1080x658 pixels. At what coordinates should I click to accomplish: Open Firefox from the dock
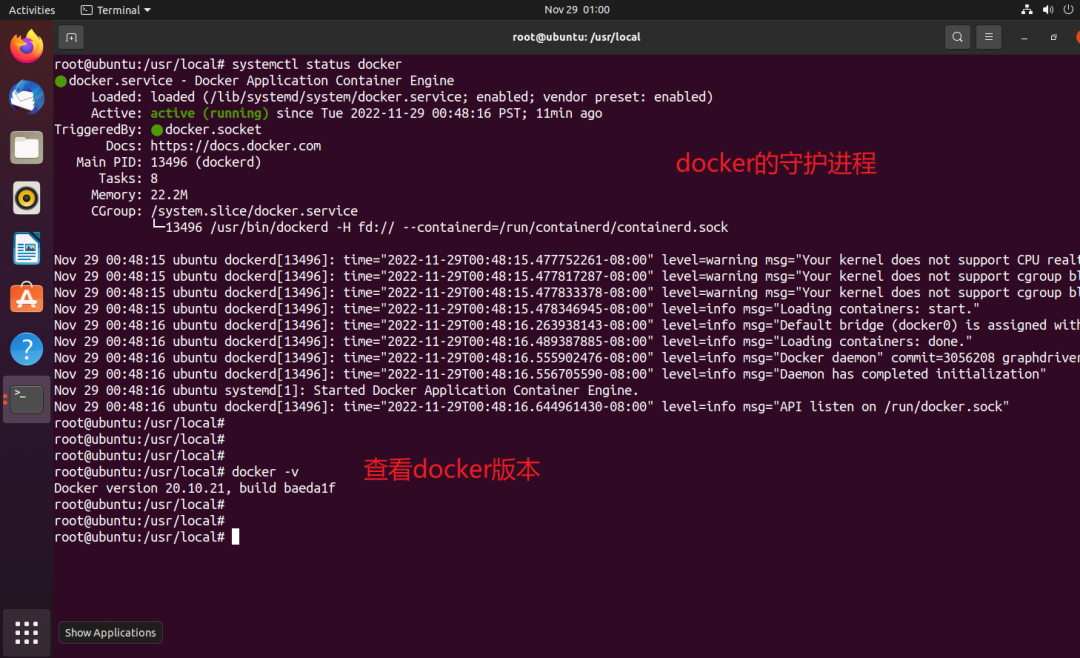click(27, 46)
